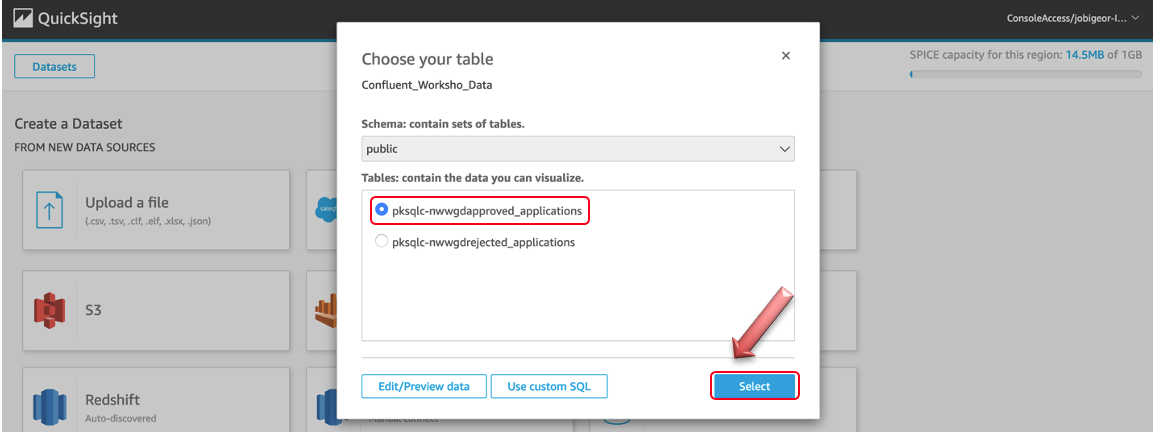Click Use custom SQL button
Viewport: 1153px width, 432px height.
[549, 386]
